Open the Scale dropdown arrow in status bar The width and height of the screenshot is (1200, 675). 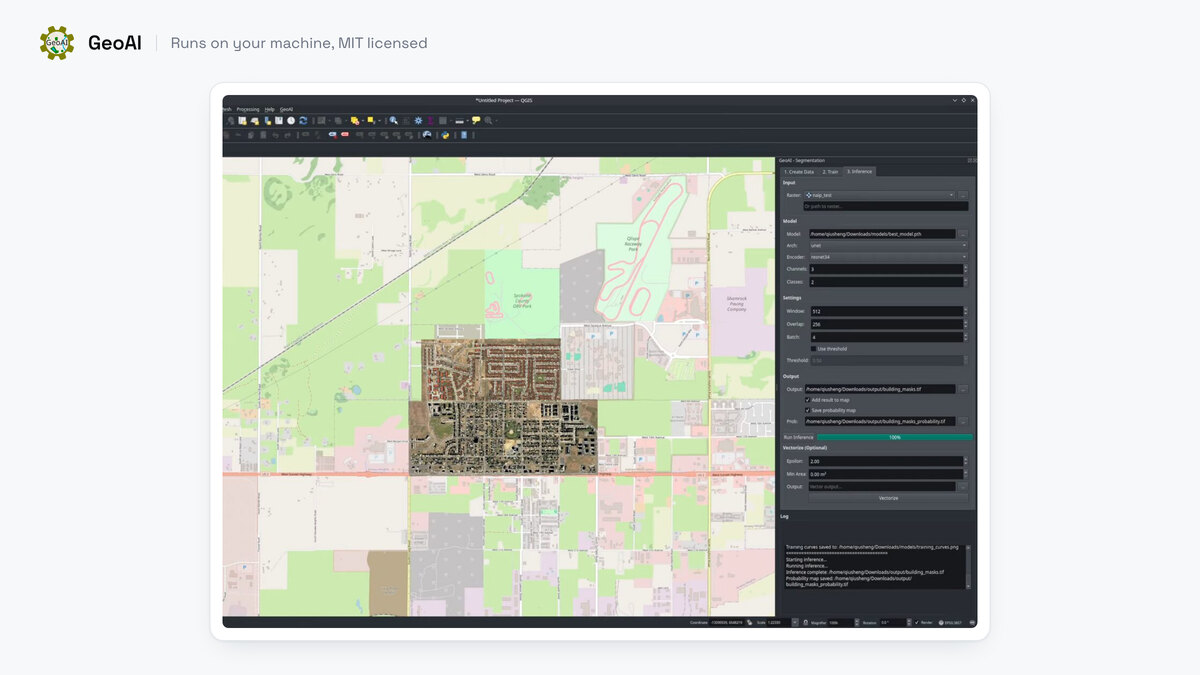pos(795,622)
